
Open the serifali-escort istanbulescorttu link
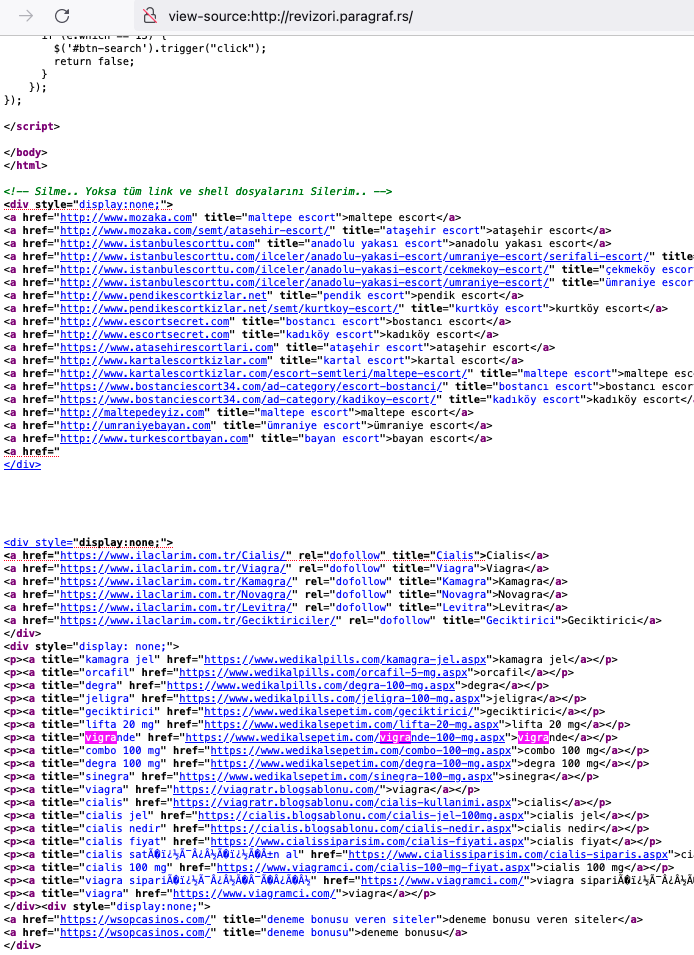coord(355,256)
